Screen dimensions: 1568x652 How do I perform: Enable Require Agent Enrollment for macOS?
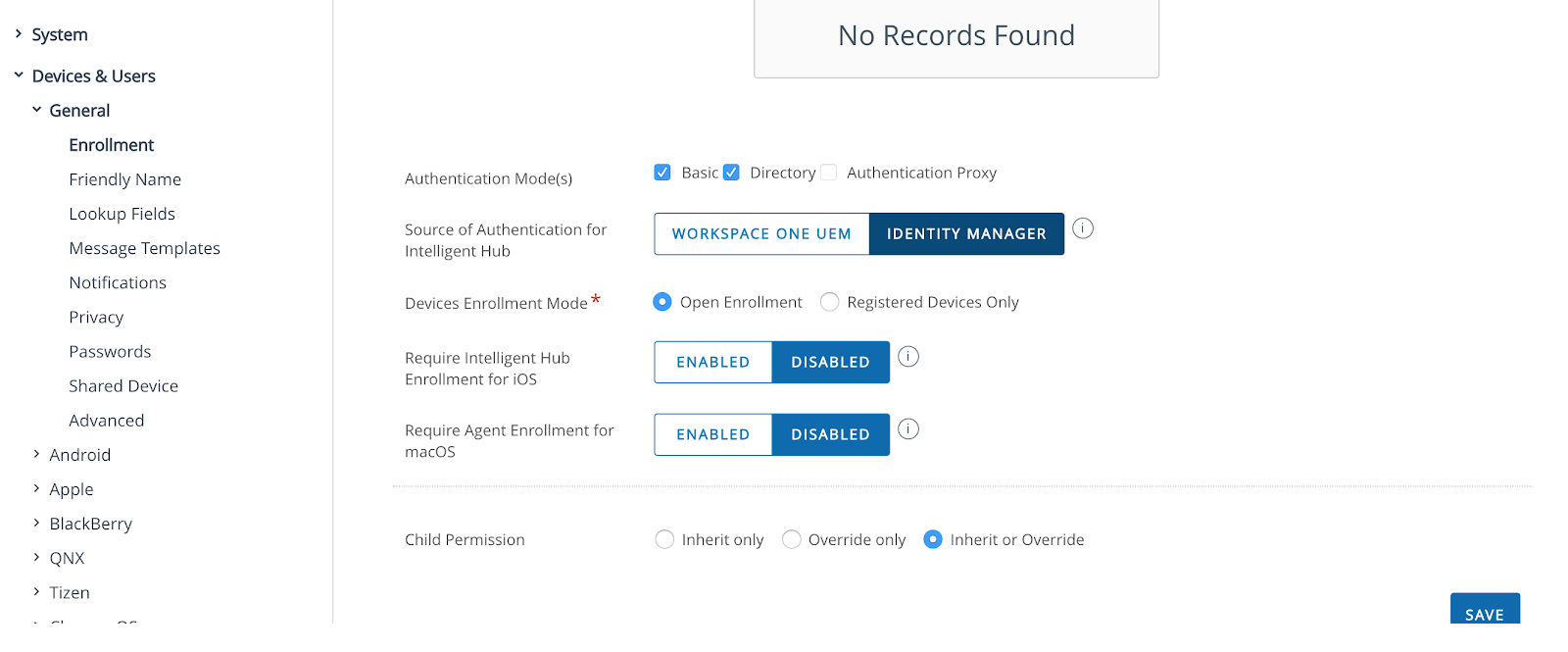point(712,434)
